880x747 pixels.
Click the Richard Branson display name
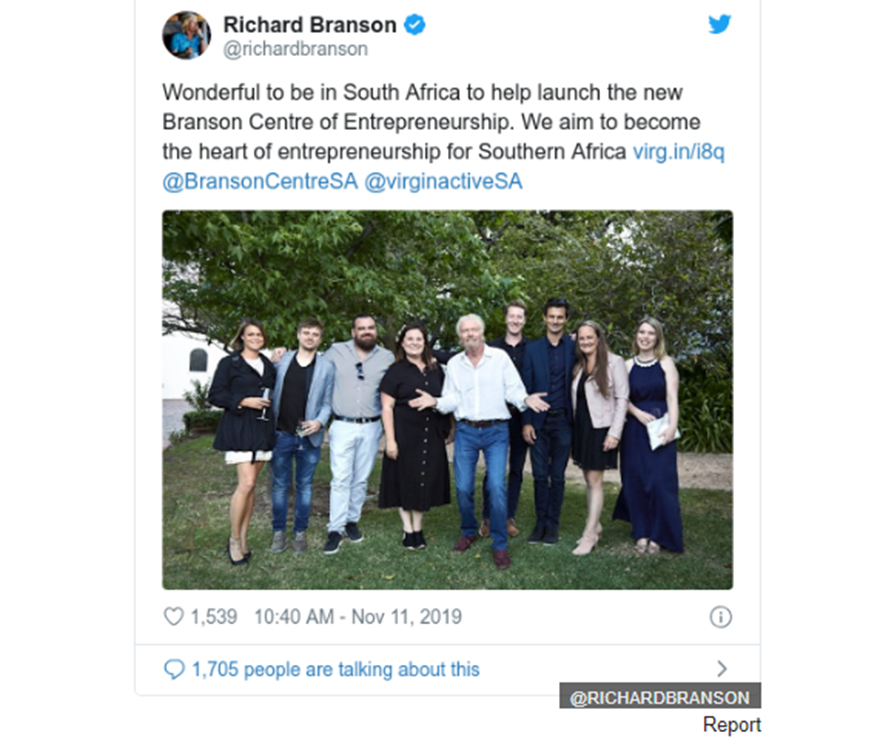tap(310, 25)
